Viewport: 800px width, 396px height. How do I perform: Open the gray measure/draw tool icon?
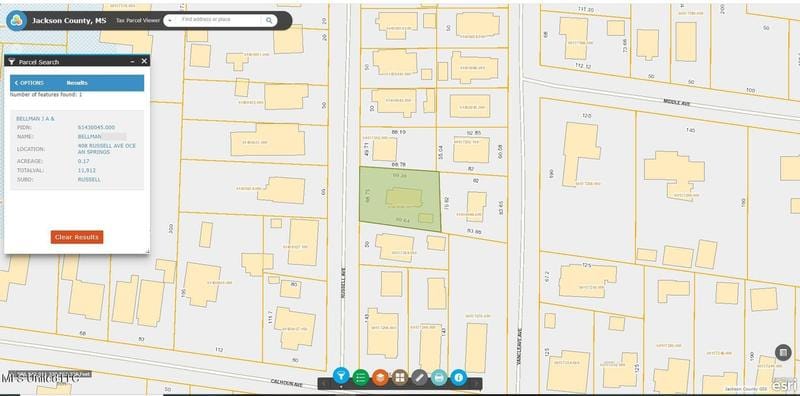point(419,378)
